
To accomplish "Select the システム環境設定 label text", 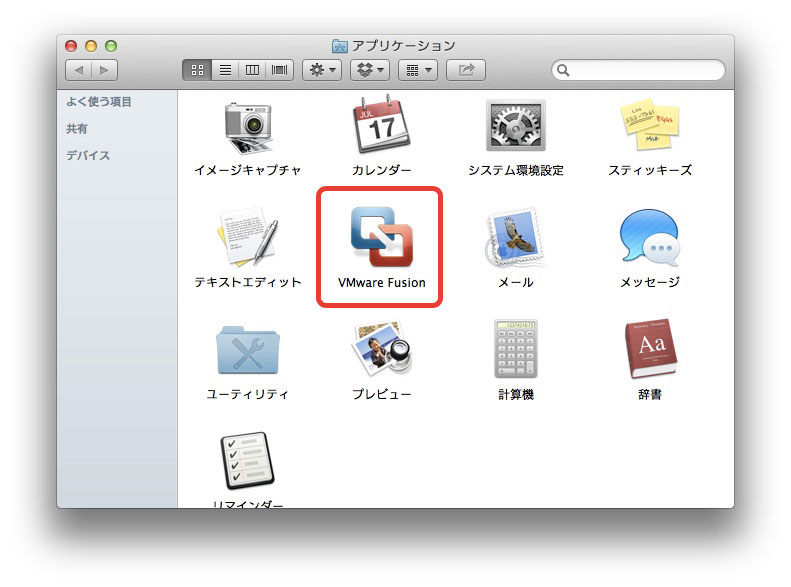I will click(516, 170).
